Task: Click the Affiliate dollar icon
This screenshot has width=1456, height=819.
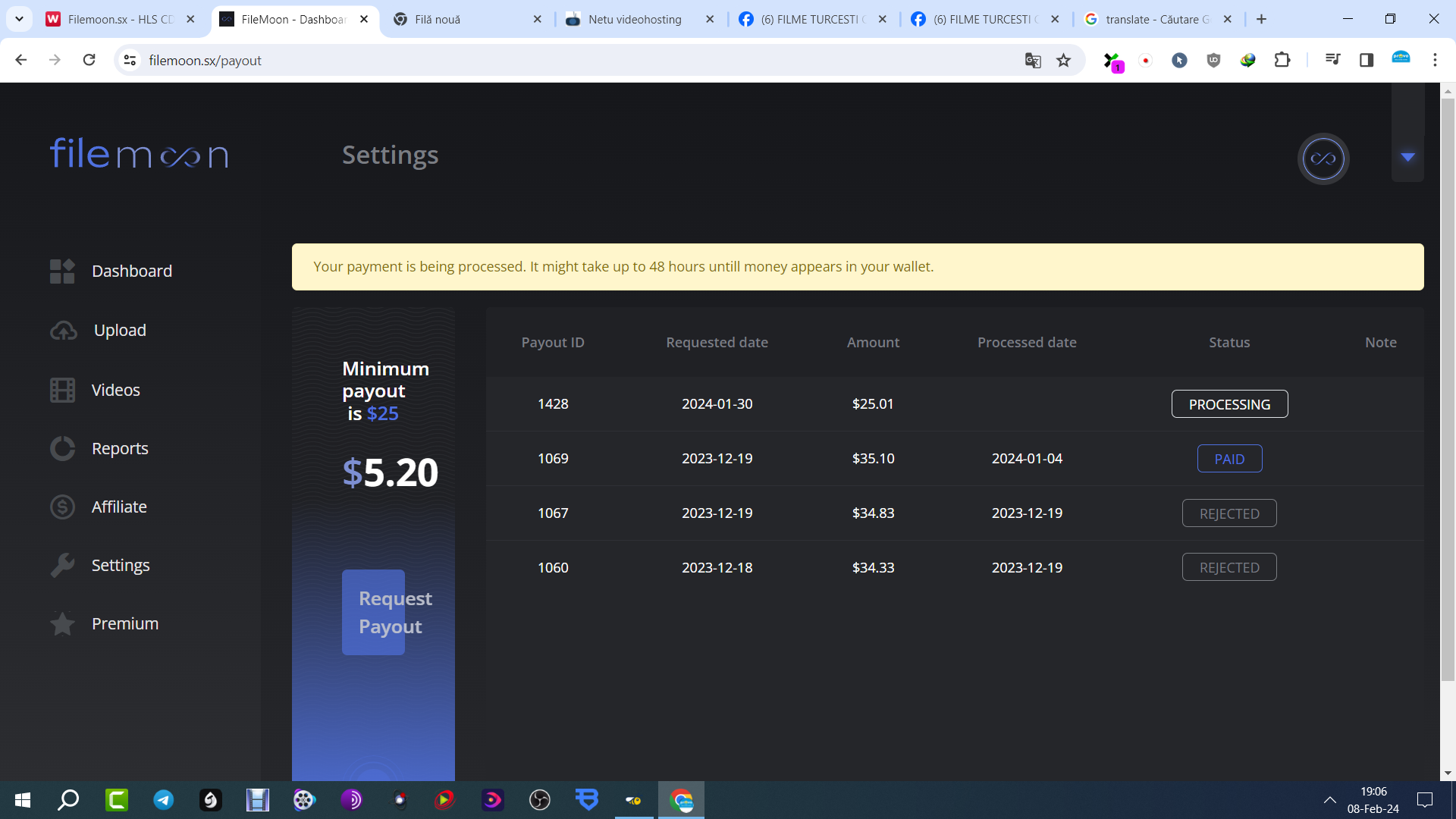Action: 62,507
